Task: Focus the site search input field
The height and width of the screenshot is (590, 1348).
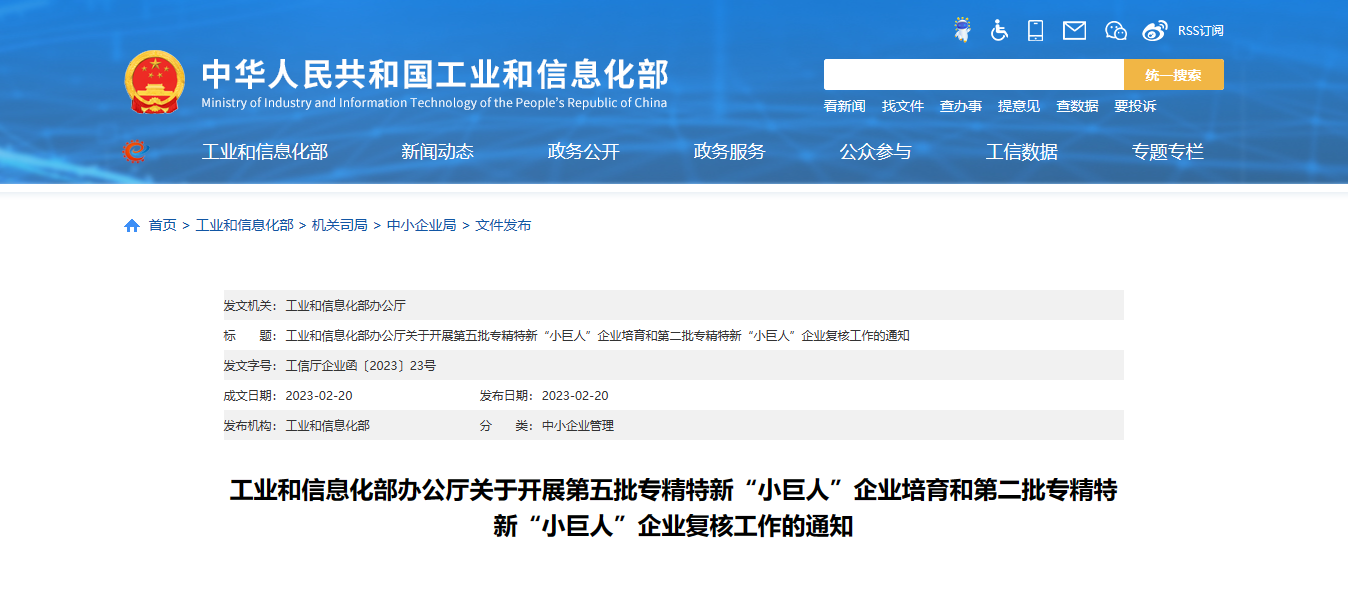Action: pos(973,75)
